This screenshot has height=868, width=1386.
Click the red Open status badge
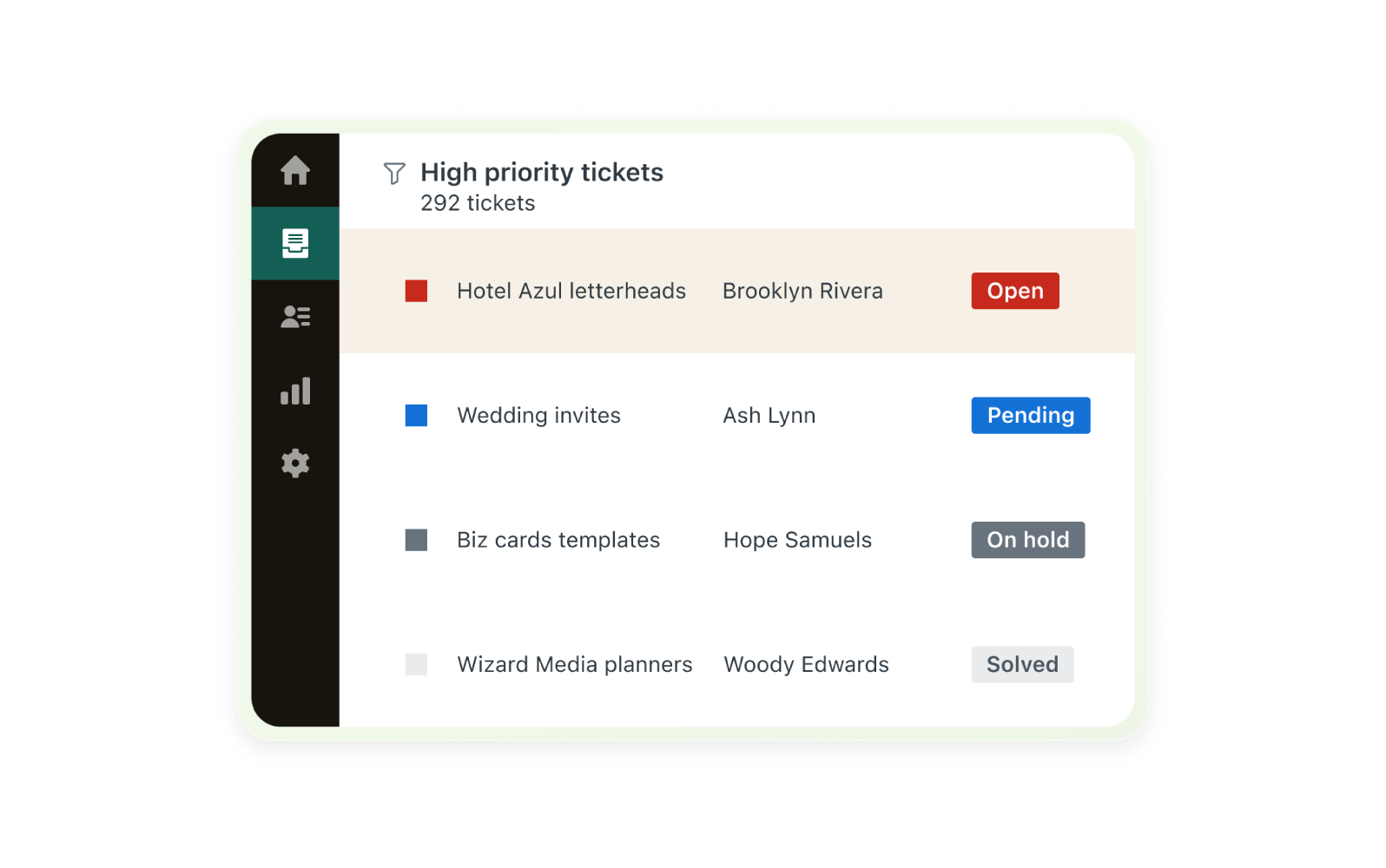coord(1014,291)
